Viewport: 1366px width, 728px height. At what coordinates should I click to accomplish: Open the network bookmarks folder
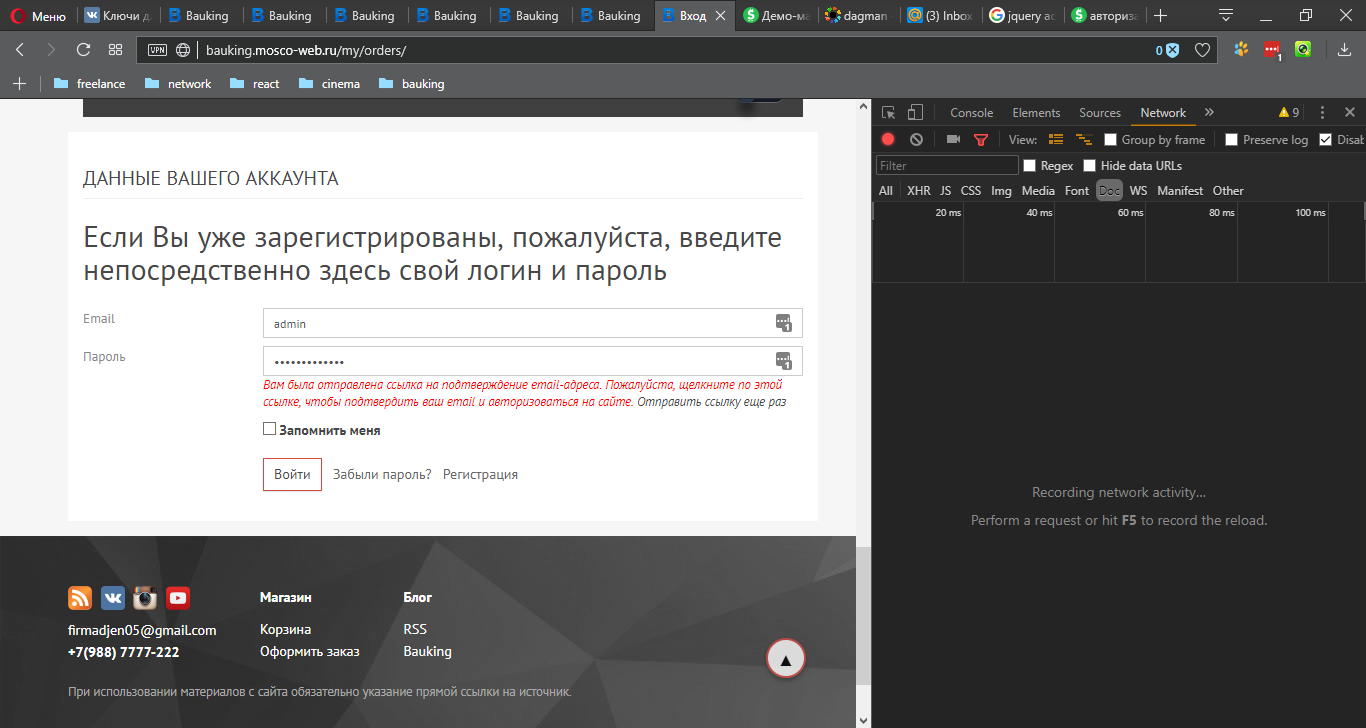[x=178, y=84]
